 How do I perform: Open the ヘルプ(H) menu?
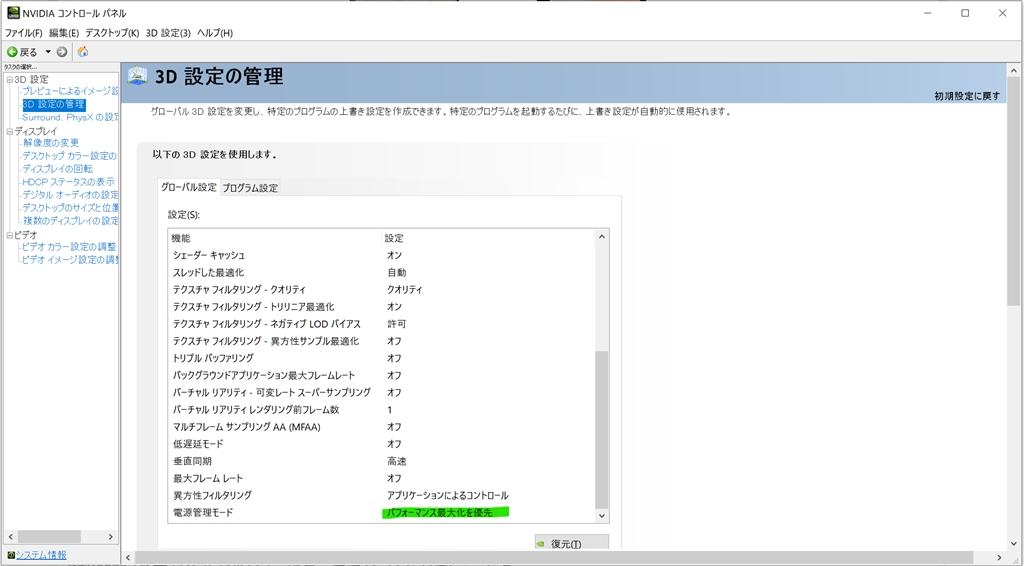pyautogui.click(x=215, y=33)
